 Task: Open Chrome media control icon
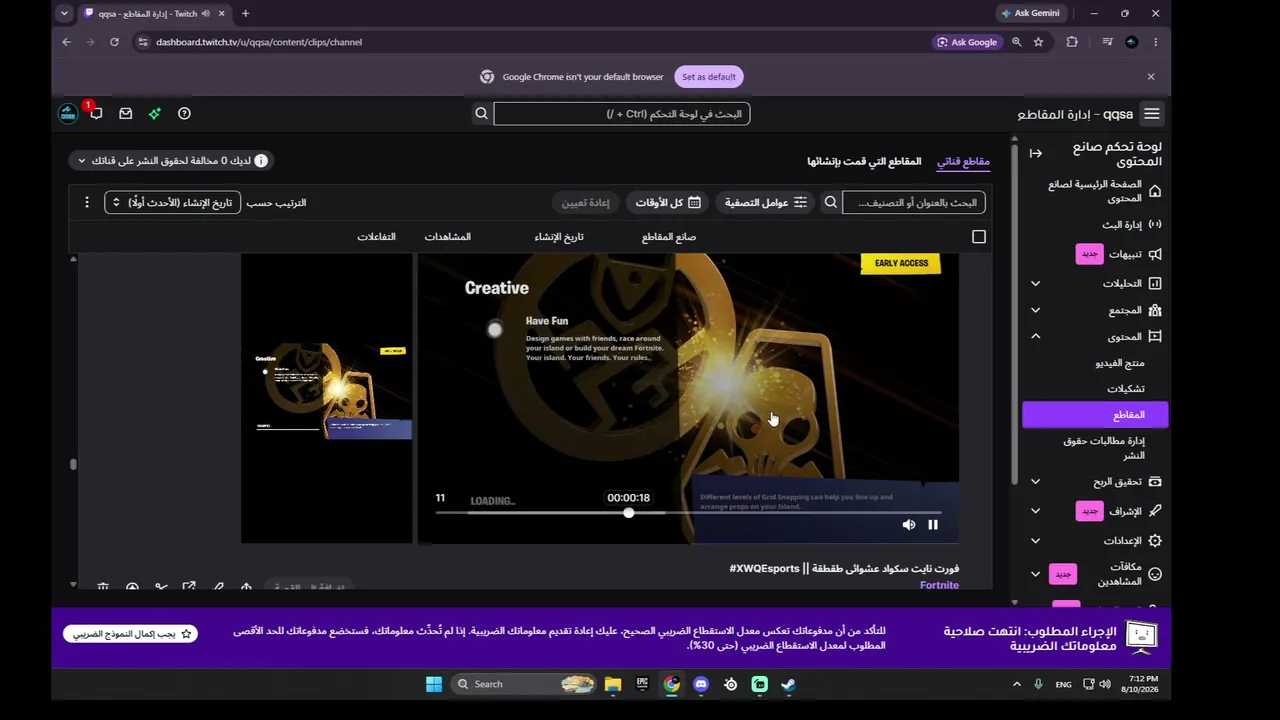[1107, 42]
